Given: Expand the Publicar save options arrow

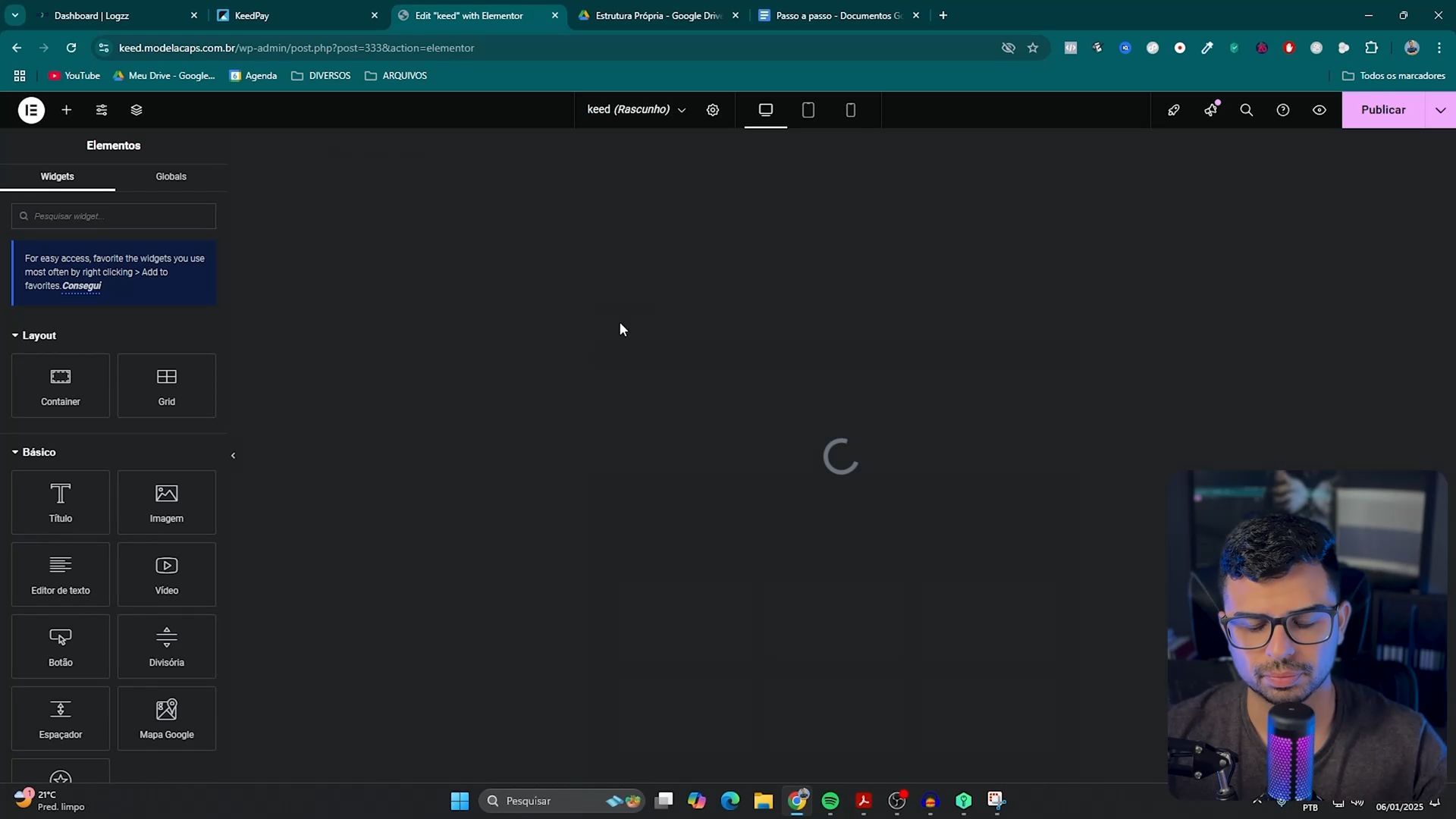Looking at the screenshot, I should [x=1441, y=110].
